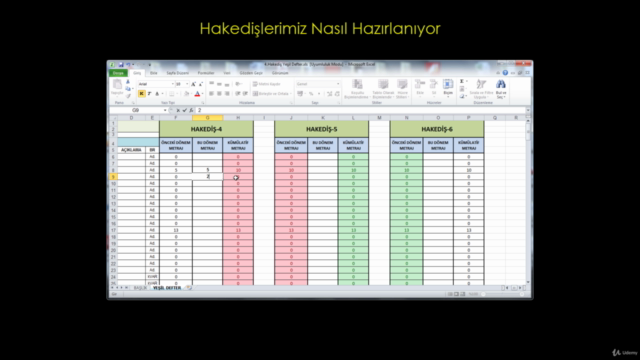
Task: Increase font size with the larger A icon
Action: pos(193,84)
